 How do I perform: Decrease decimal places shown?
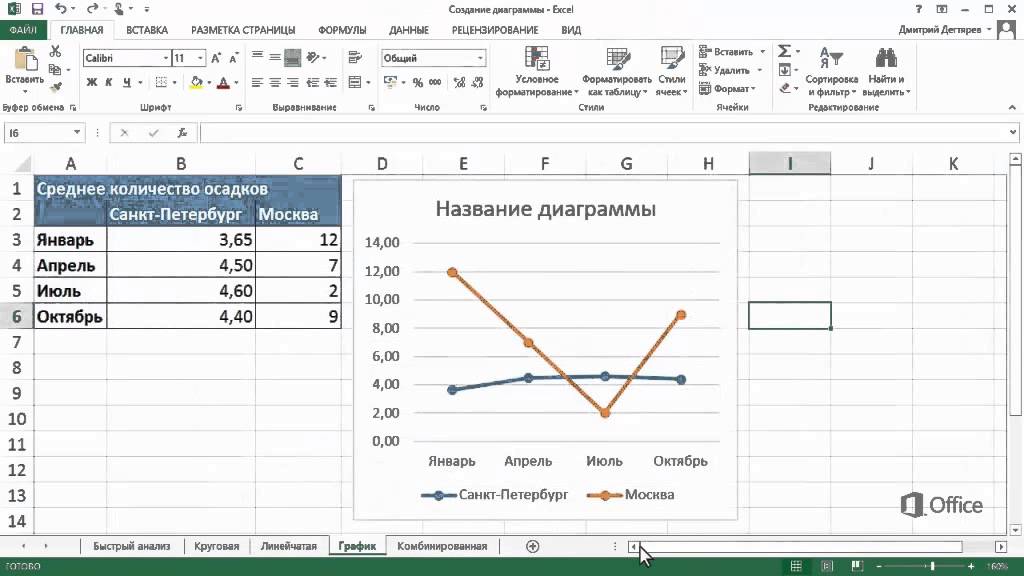477,82
